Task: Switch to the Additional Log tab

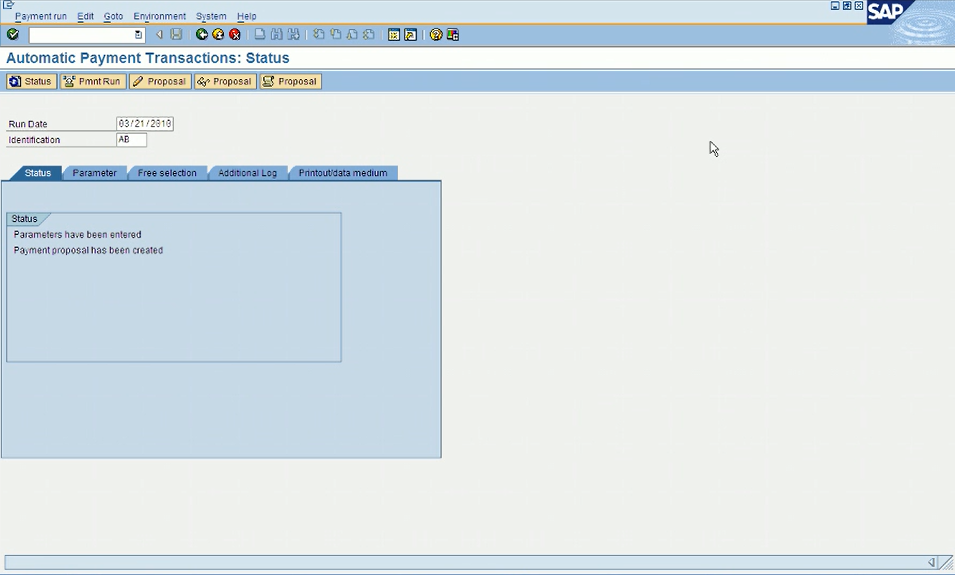Action: pos(247,173)
